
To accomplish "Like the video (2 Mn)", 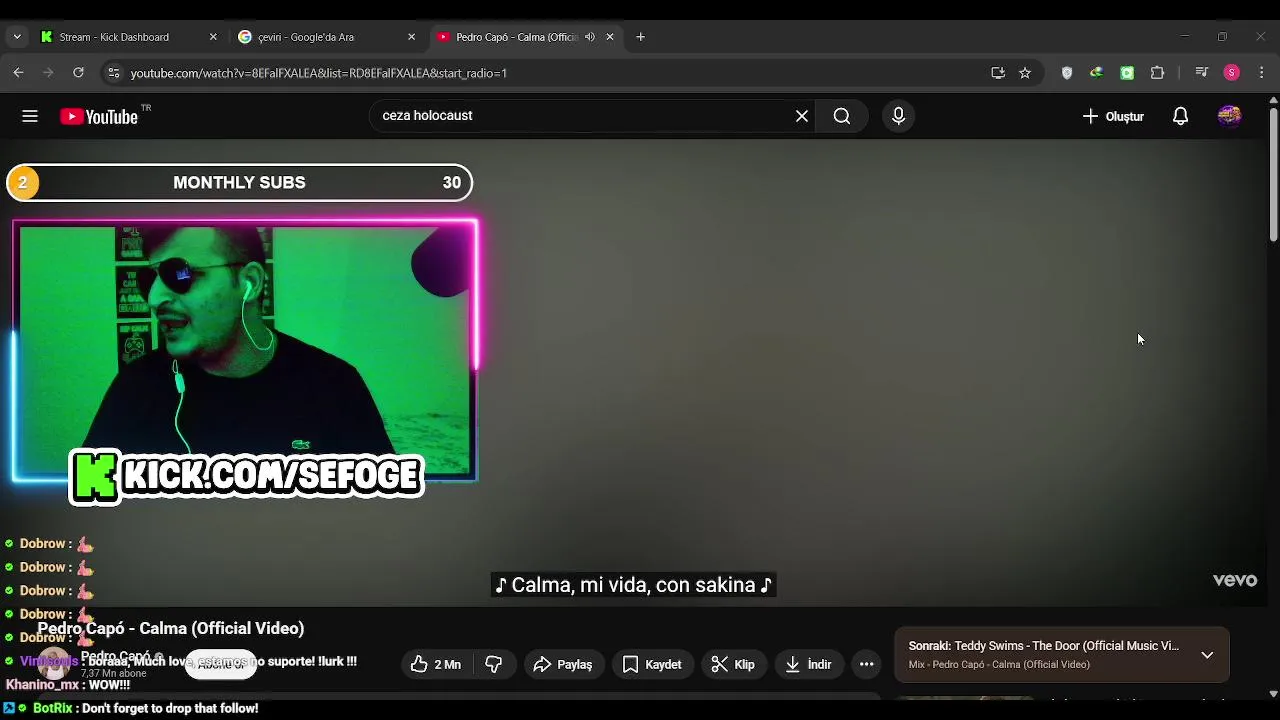I will tap(435, 664).
